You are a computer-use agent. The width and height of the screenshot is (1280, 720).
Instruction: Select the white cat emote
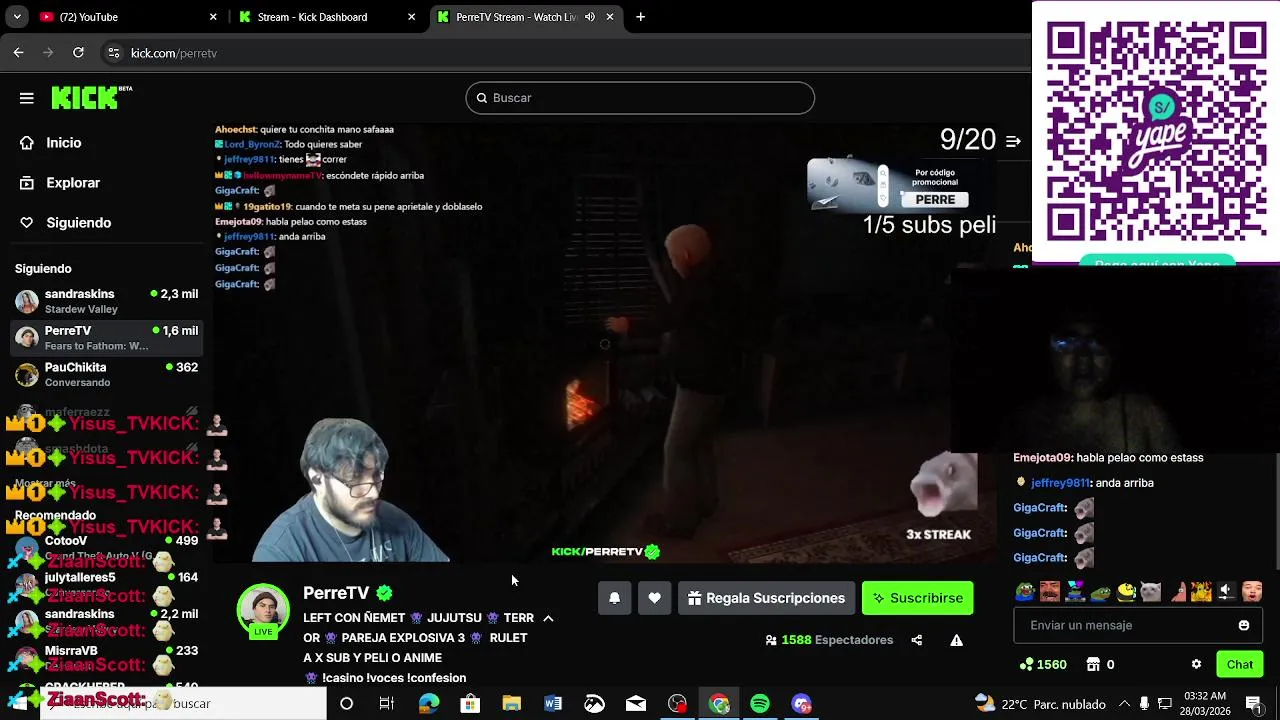coord(1151,592)
